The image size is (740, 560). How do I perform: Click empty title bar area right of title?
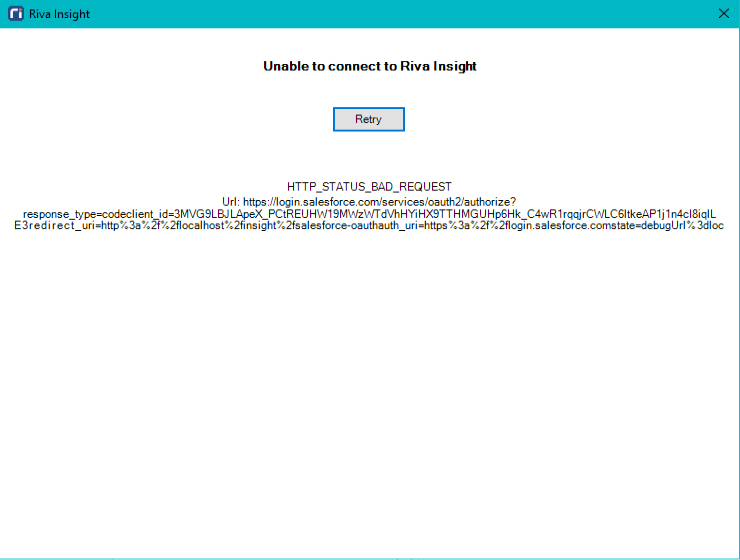click(x=400, y=14)
